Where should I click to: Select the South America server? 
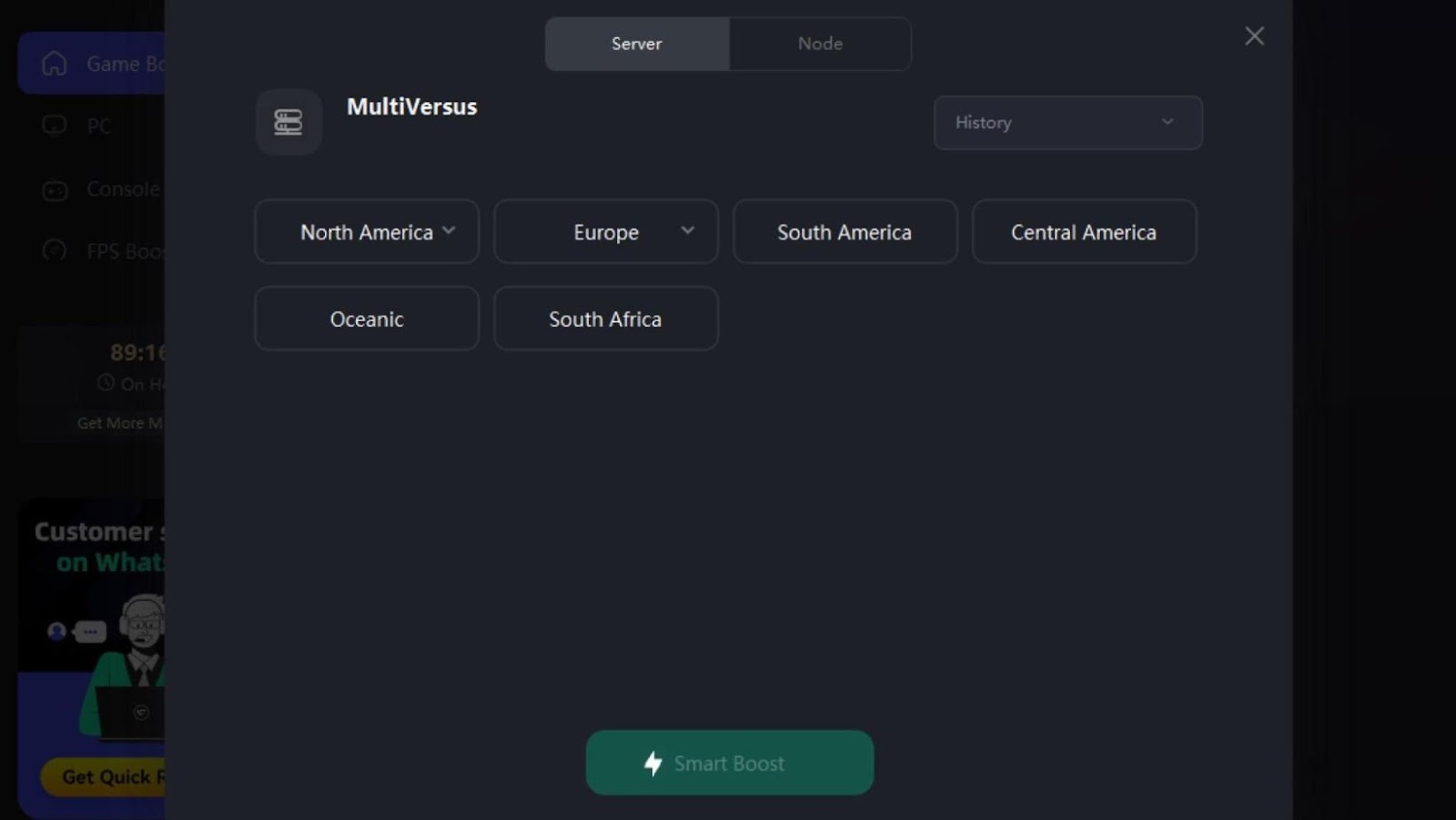pyautogui.click(x=844, y=232)
